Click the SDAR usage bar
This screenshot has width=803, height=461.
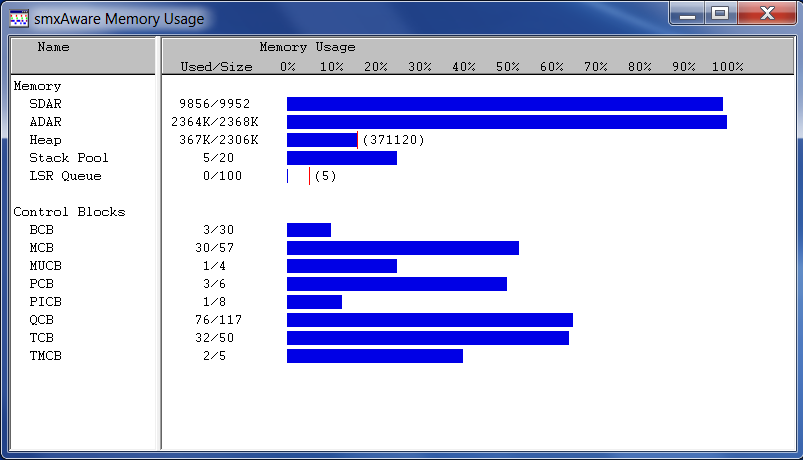coord(504,104)
